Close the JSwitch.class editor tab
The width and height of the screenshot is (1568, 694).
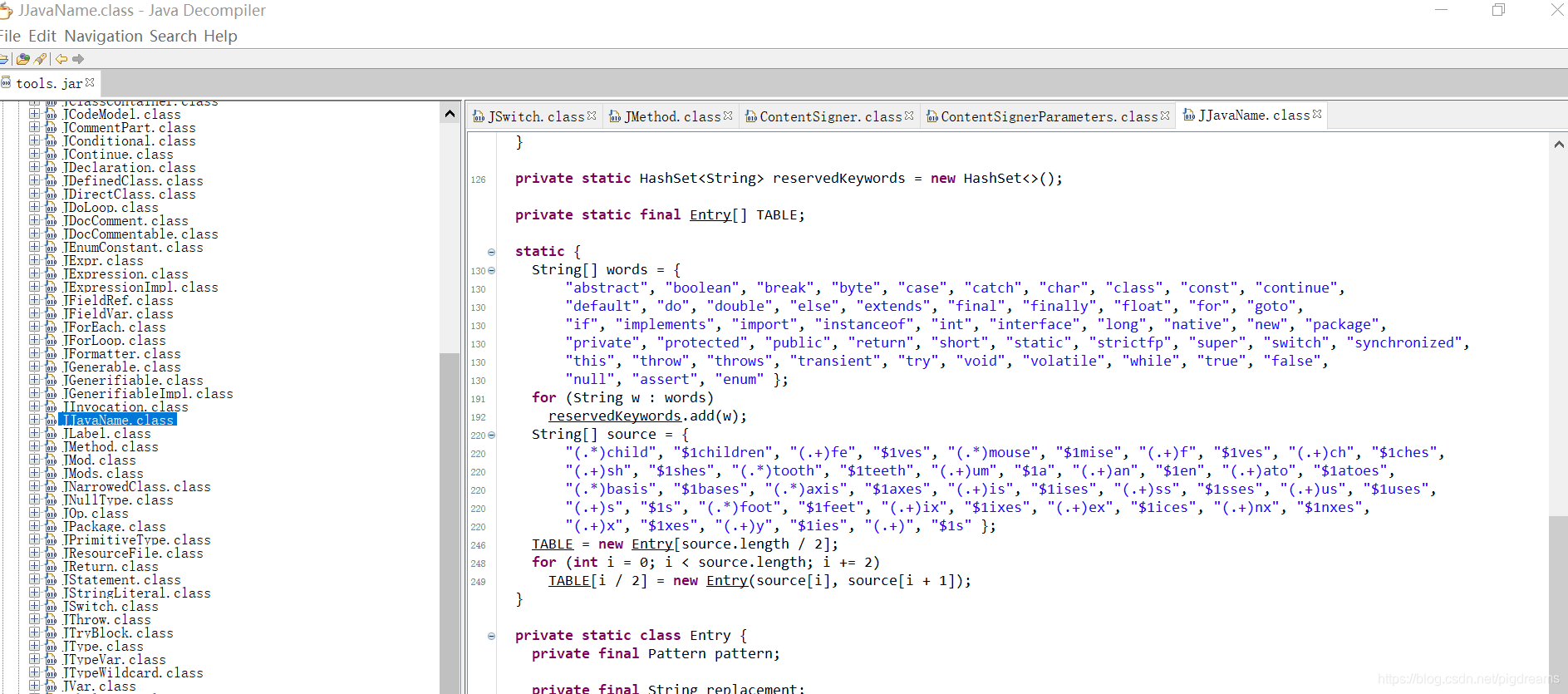592,116
